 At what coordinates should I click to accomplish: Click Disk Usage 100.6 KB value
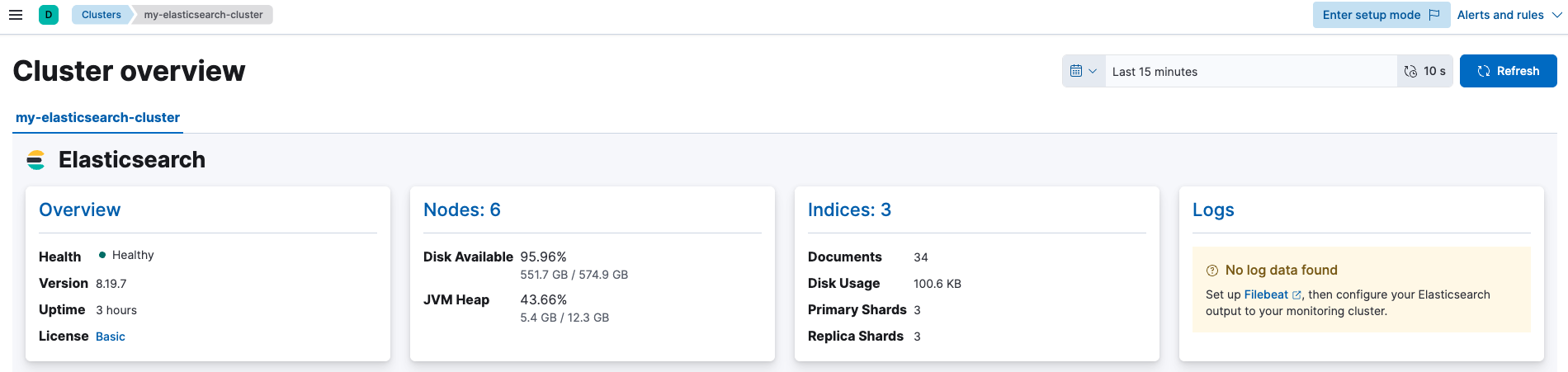pyautogui.click(x=937, y=284)
